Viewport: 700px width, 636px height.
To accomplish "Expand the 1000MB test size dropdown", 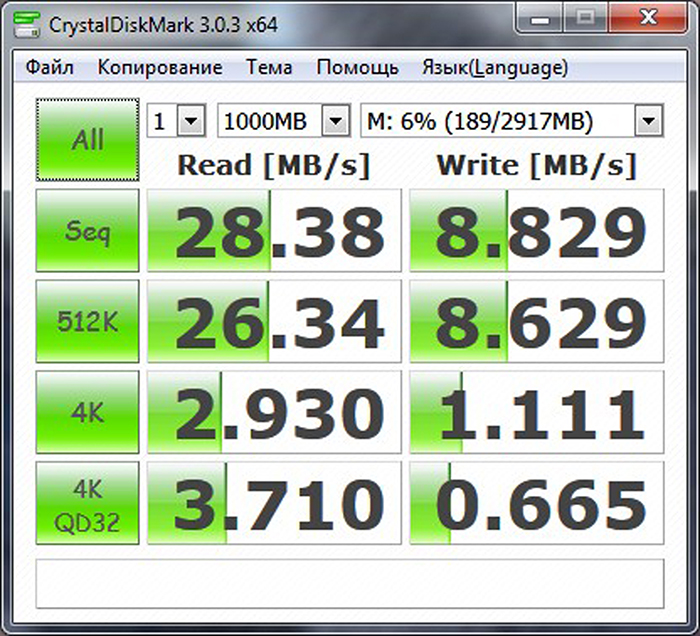I will tap(336, 121).
